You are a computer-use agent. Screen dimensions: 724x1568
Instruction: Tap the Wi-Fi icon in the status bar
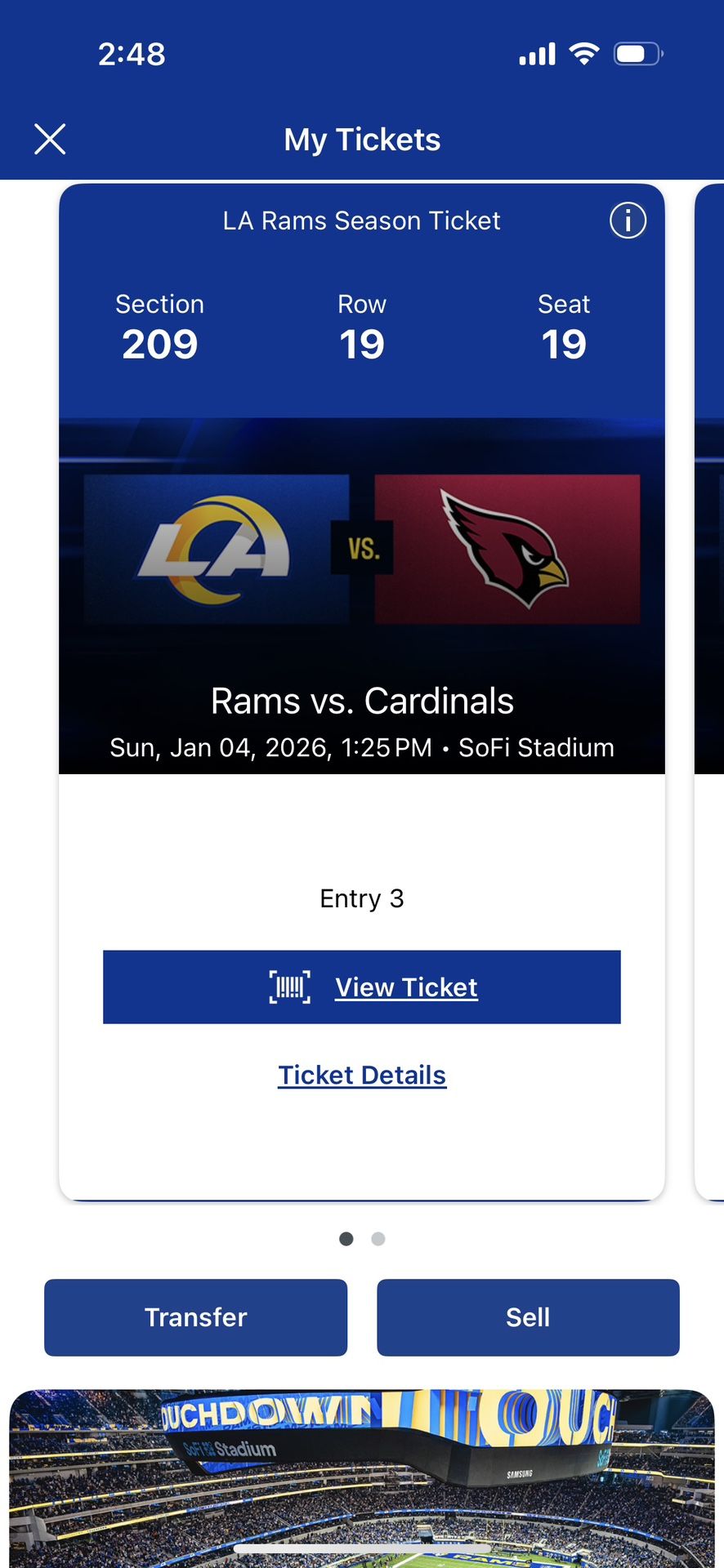click(583, 52)
